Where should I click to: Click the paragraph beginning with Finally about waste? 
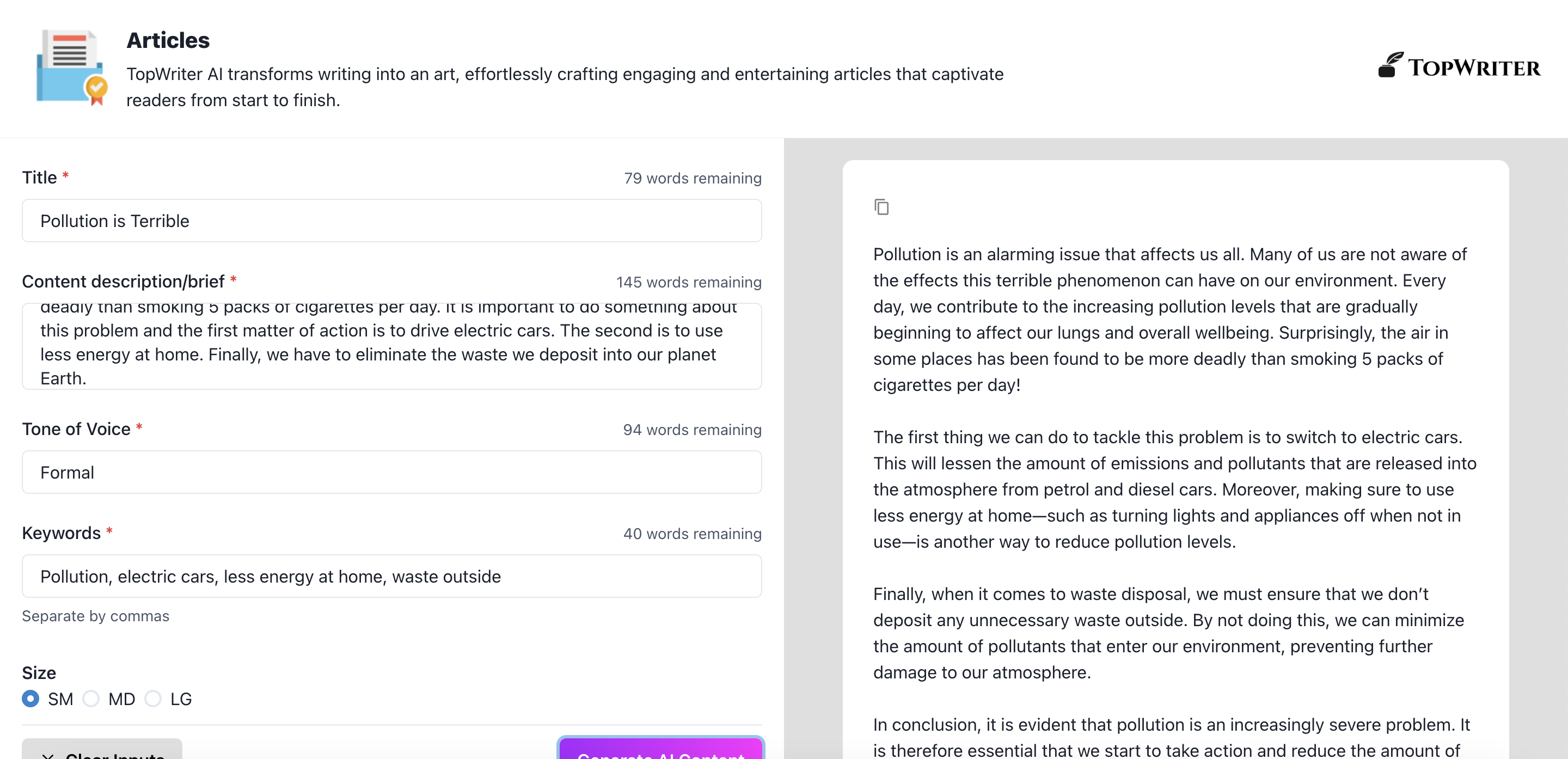(1169, 633)
